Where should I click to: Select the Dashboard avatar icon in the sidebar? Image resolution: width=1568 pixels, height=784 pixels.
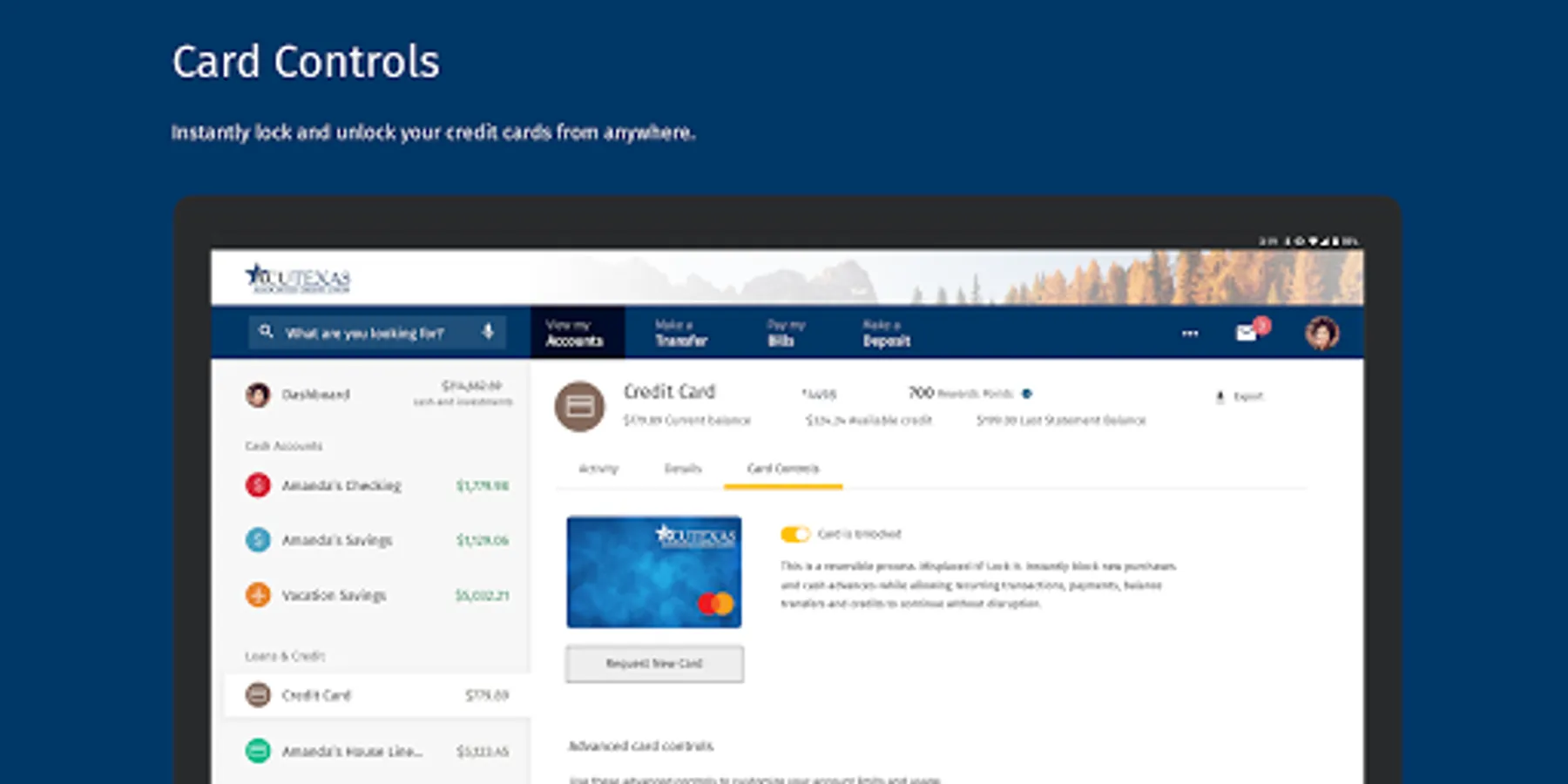click(x=258, y=395)
